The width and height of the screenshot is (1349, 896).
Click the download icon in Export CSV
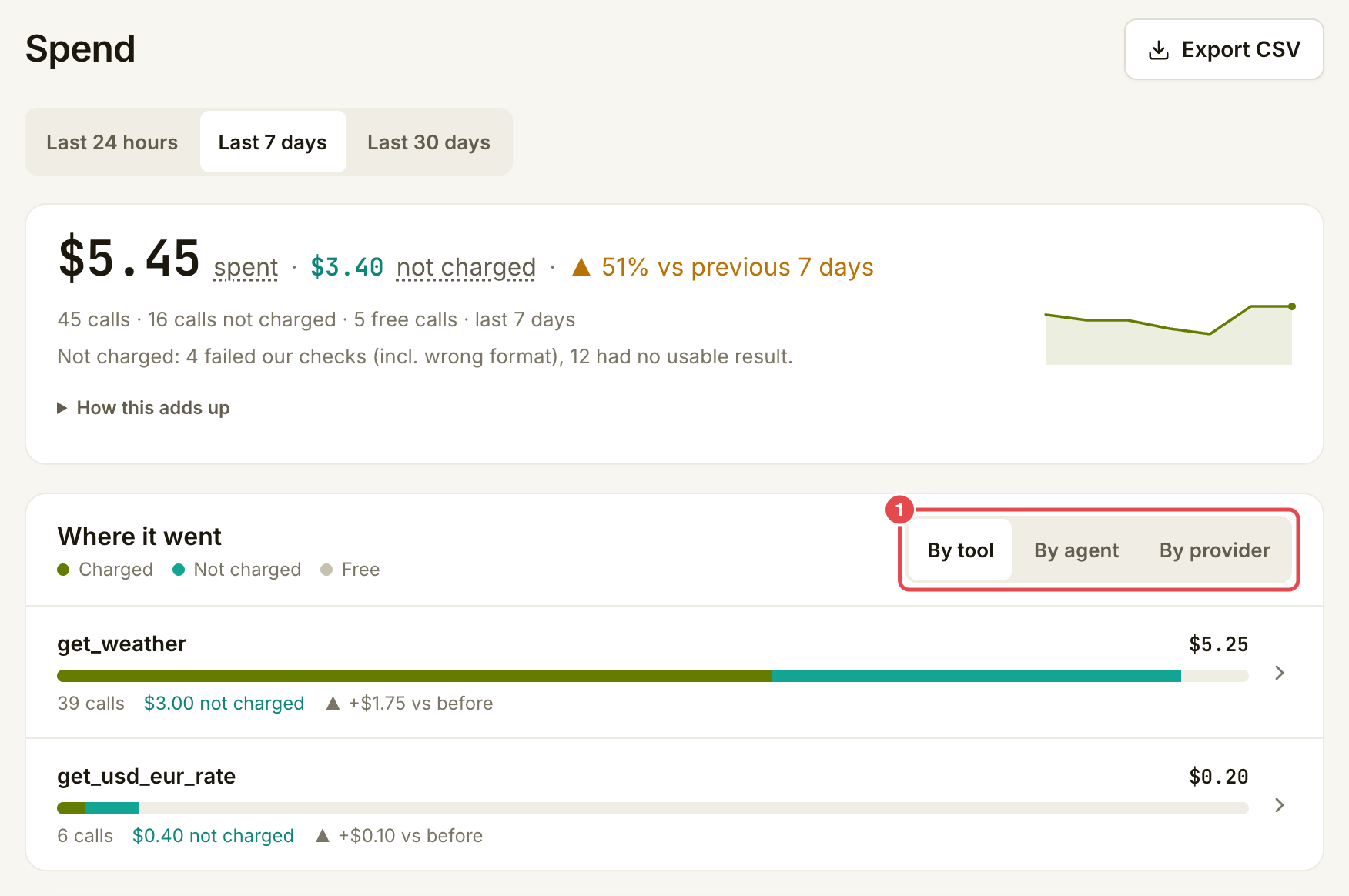pyautogui.click(x=1158, y=50)
